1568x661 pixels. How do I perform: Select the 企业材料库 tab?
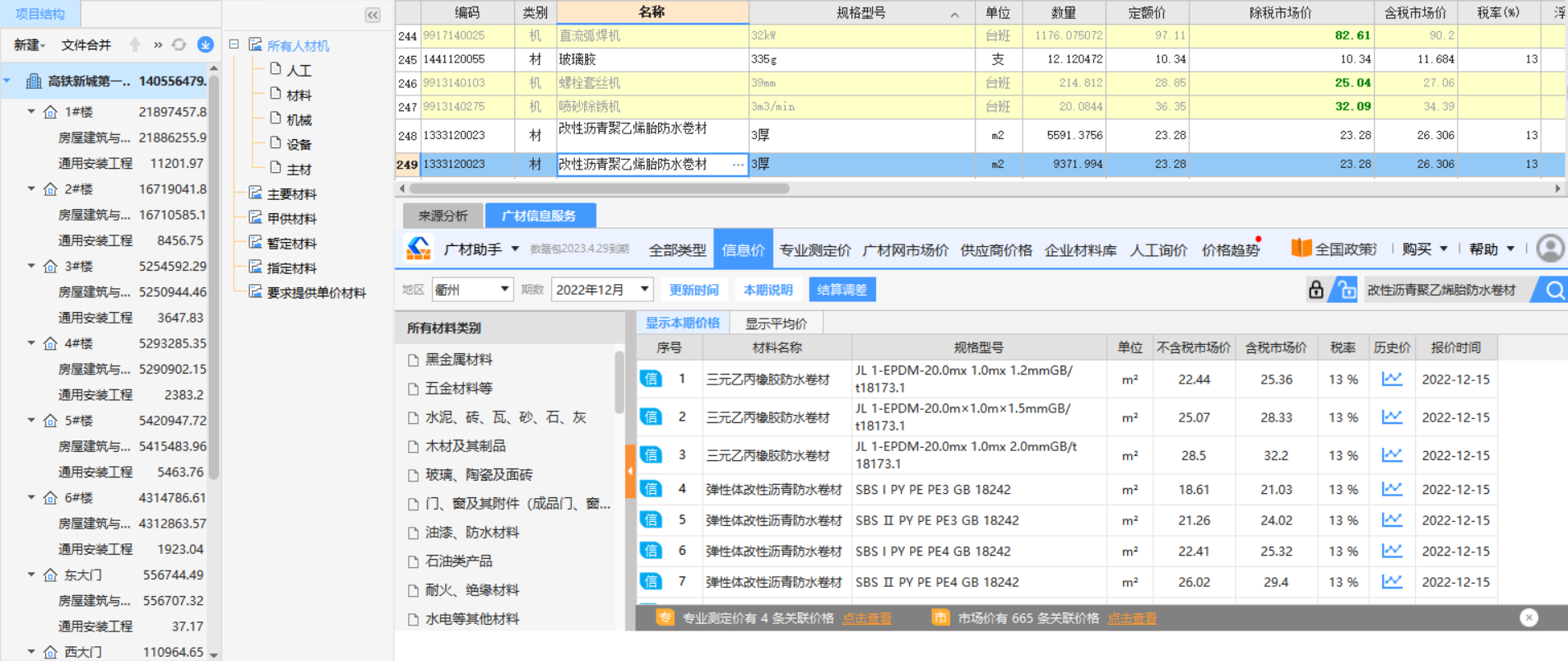pos(1081,249)
